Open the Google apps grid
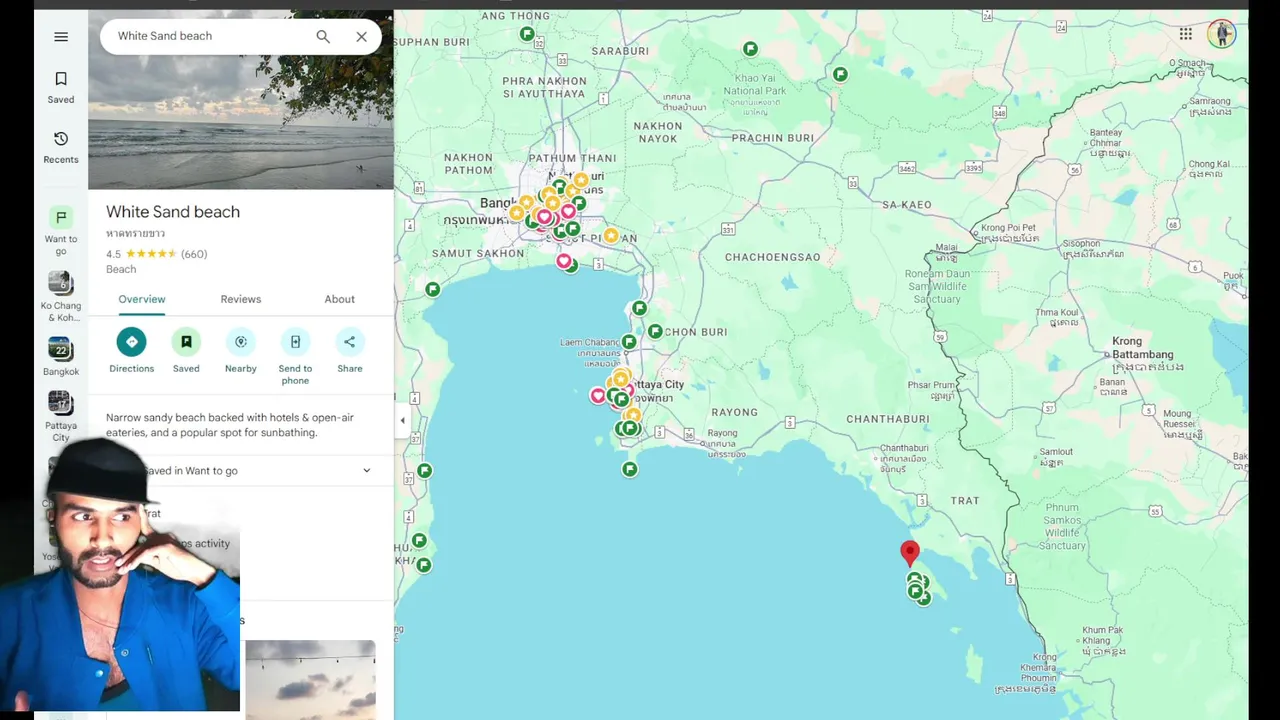1280x720 pixels. [1185, 34]
